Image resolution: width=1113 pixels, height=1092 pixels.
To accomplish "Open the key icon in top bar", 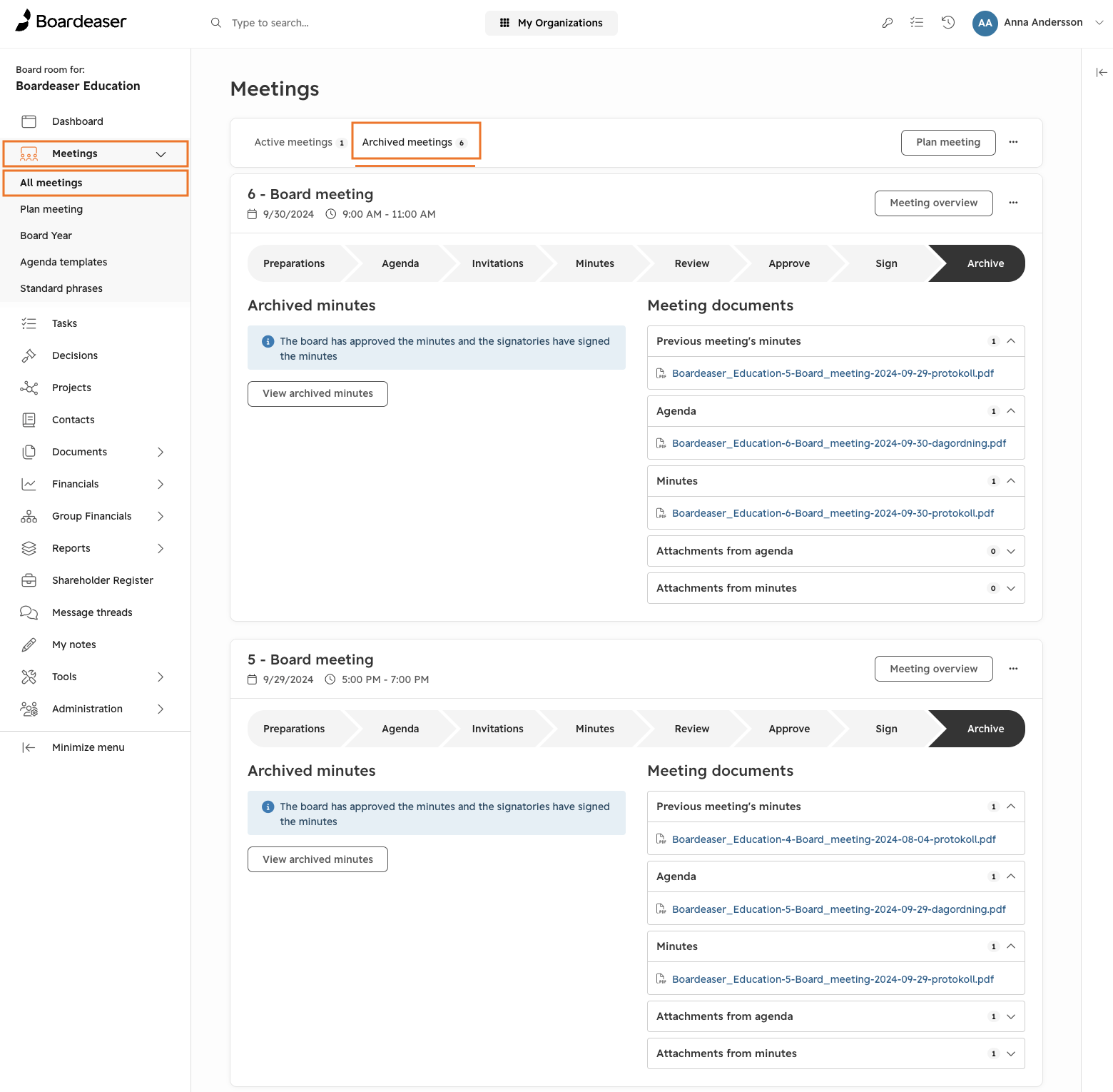I will (888, 23).
